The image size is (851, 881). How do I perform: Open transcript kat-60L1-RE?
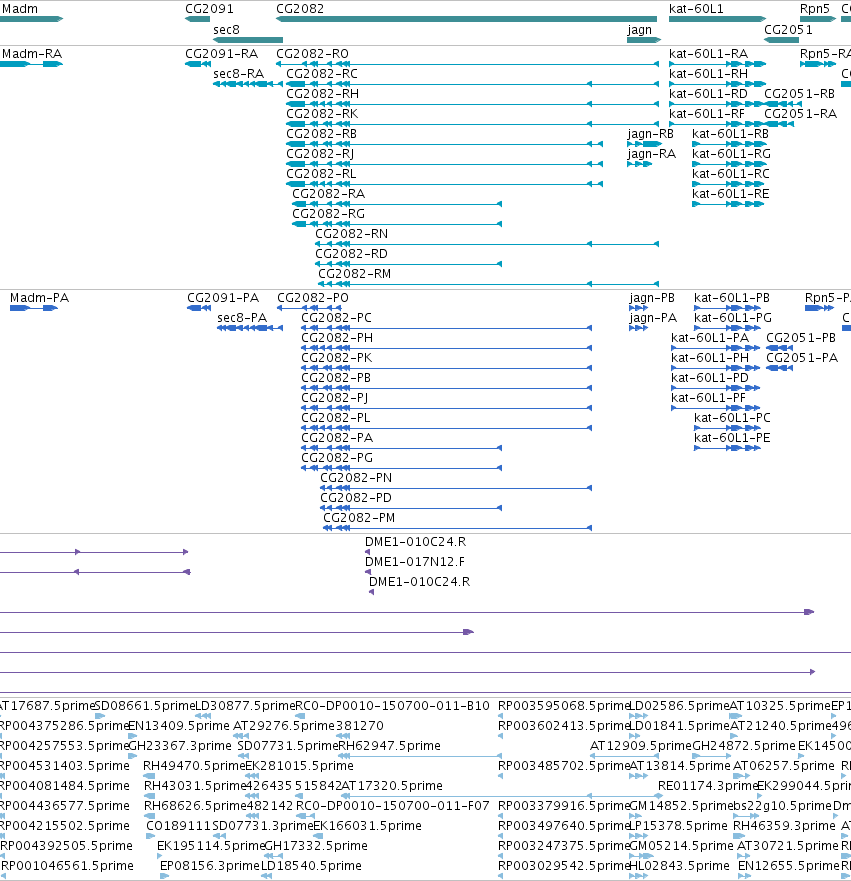point(731,194)
